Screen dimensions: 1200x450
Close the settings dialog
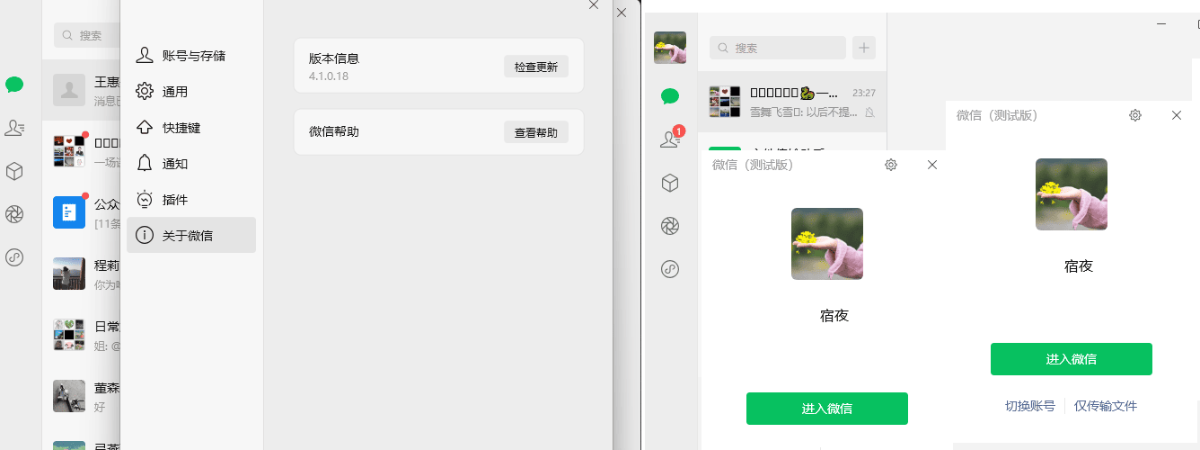tap(593, 5)
